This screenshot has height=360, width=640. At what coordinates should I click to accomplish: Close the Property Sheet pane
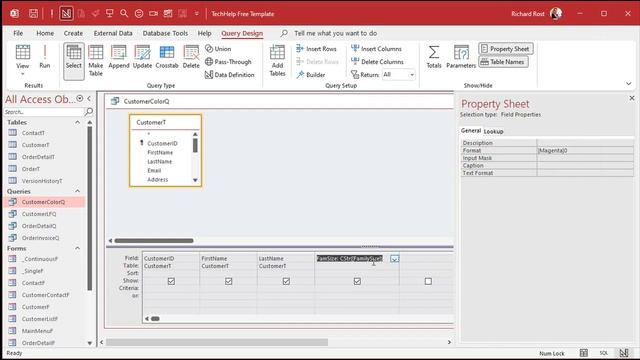click(632, 98)
